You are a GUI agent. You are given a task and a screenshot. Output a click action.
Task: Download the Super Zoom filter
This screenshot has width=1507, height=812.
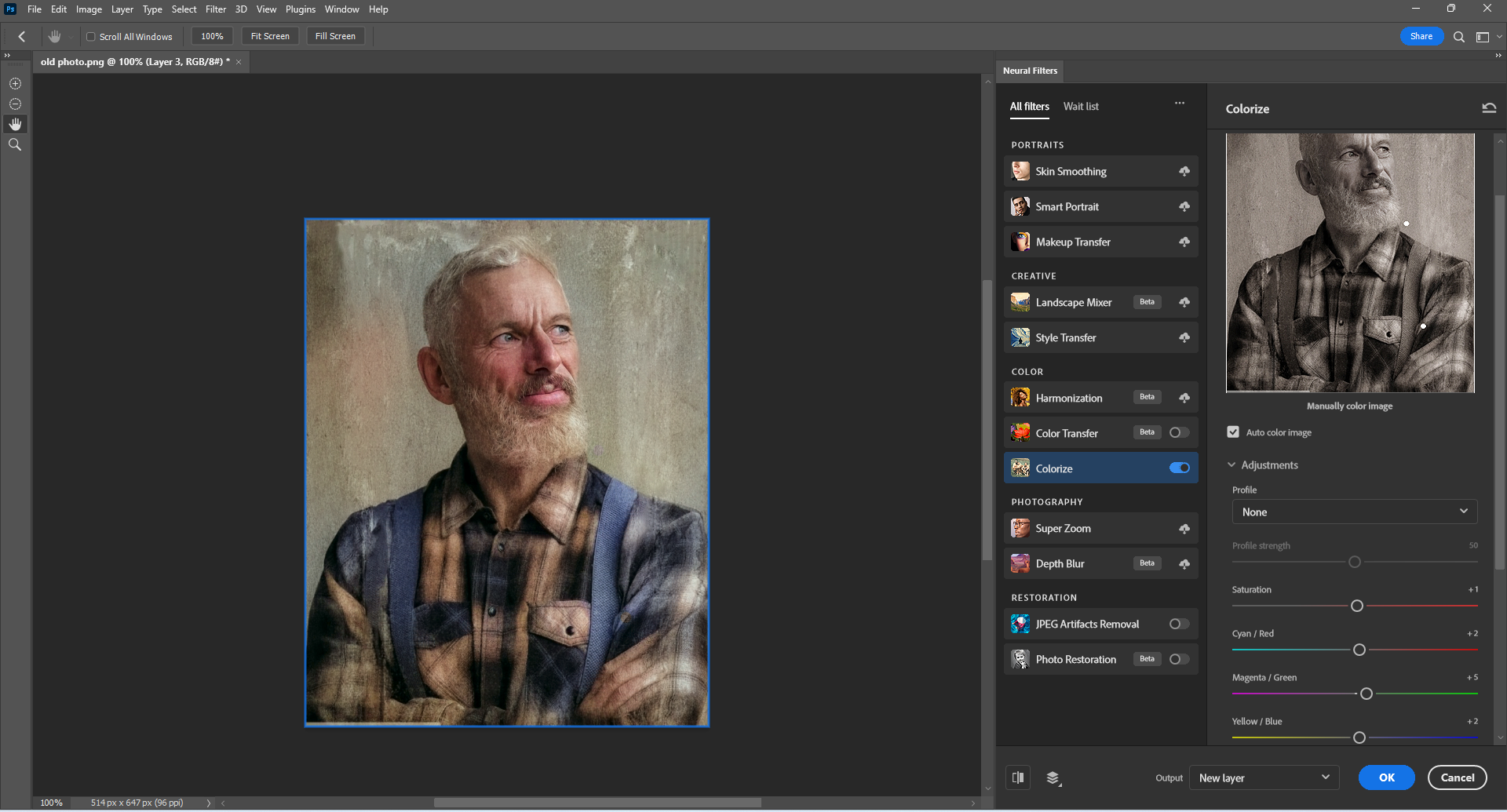1184,529
